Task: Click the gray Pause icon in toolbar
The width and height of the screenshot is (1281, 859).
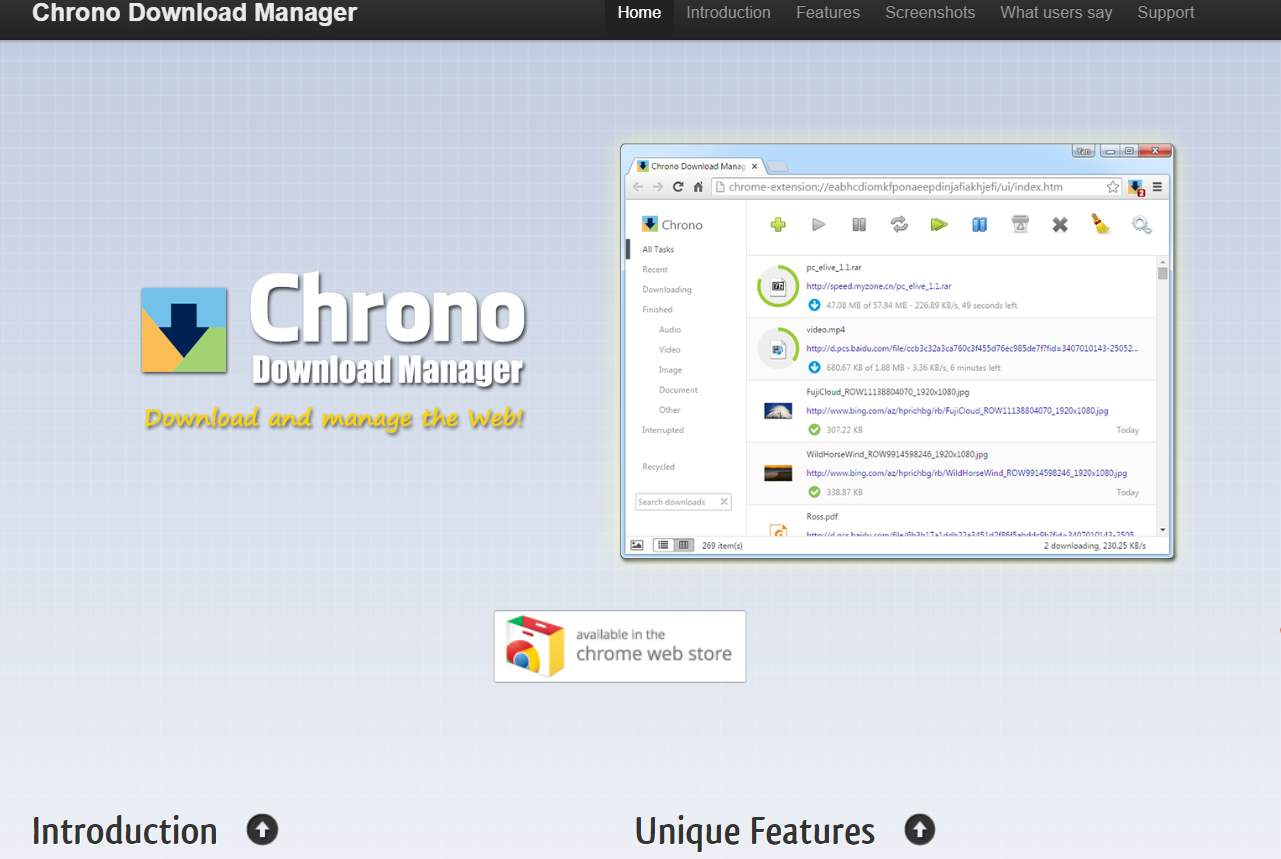Action: coord(859,225)
